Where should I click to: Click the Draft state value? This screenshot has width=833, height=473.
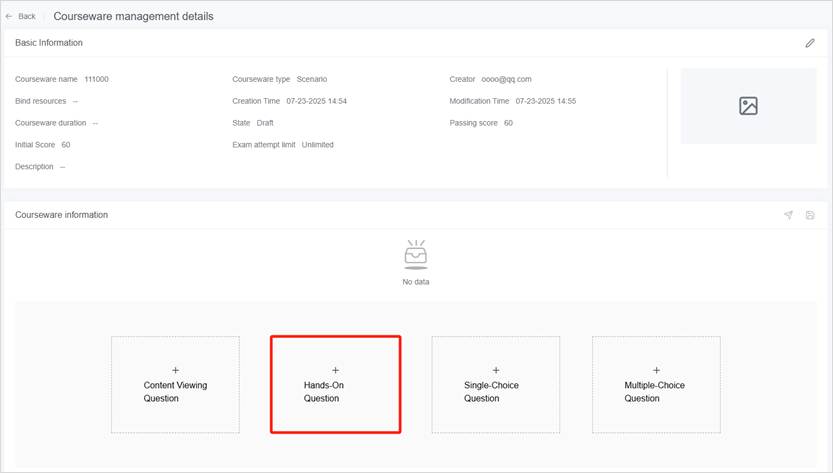pos(265,123)
